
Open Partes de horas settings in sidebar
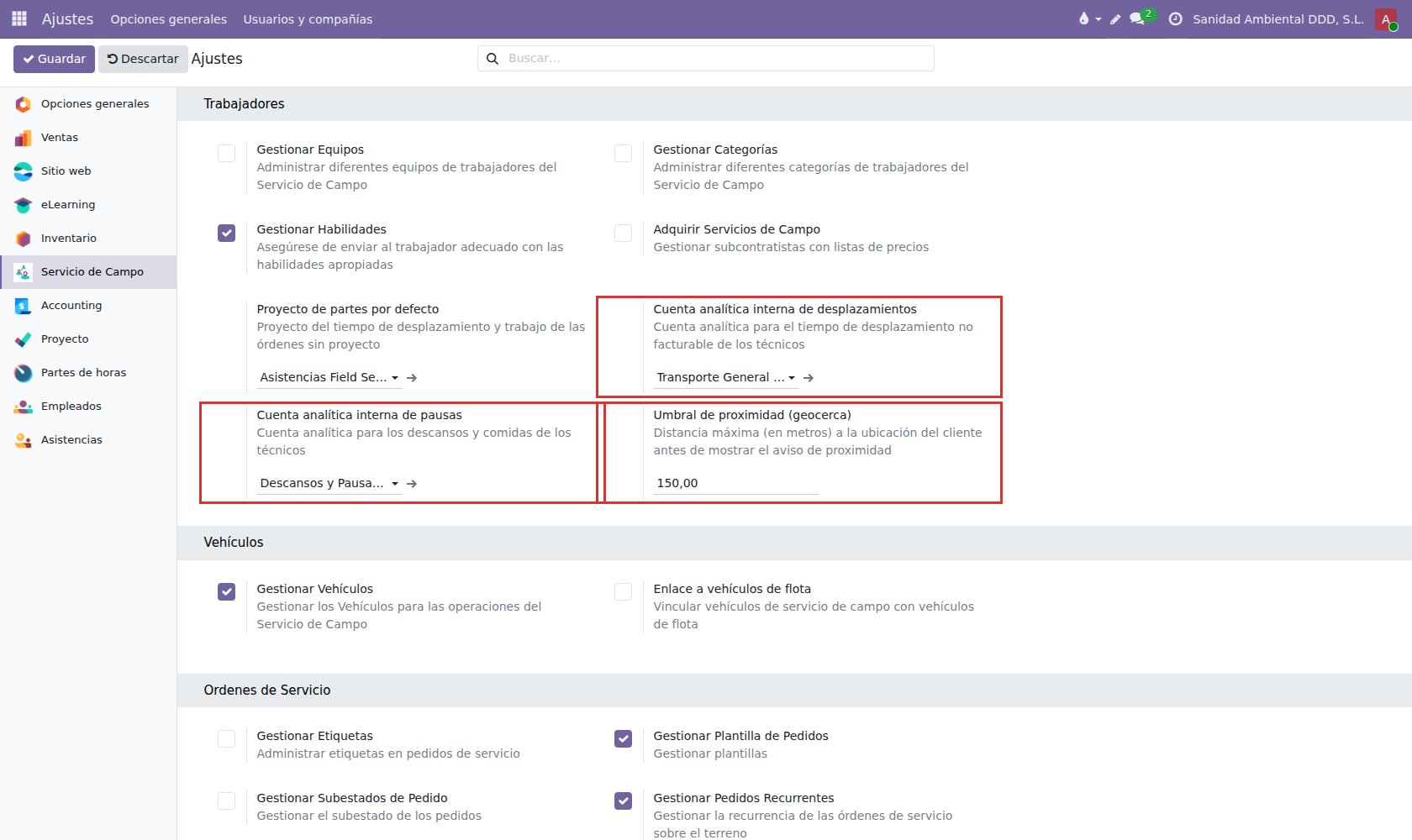tap(88, 373)
